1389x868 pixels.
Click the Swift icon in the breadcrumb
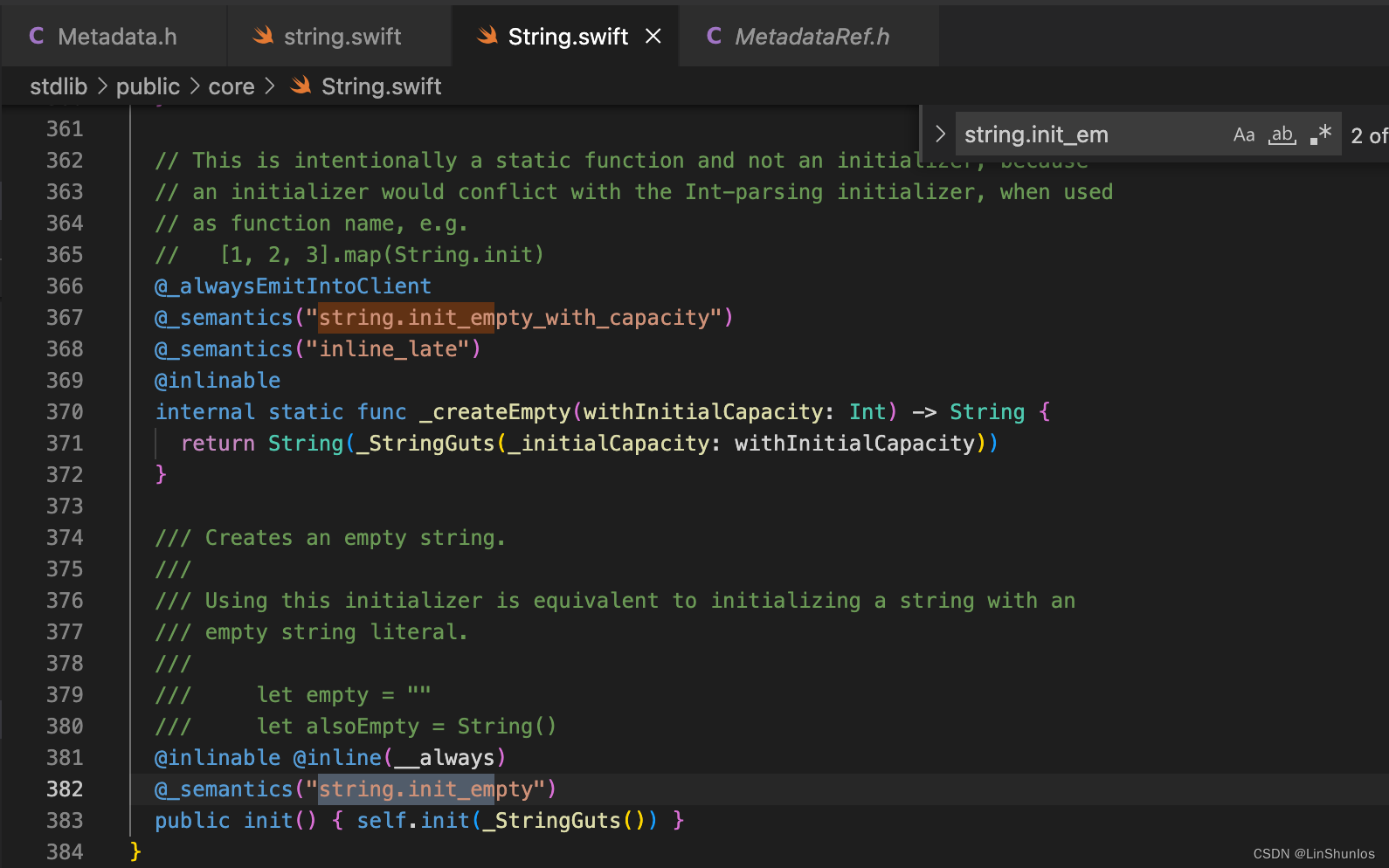pyautogui.click(x=301, y=86)
